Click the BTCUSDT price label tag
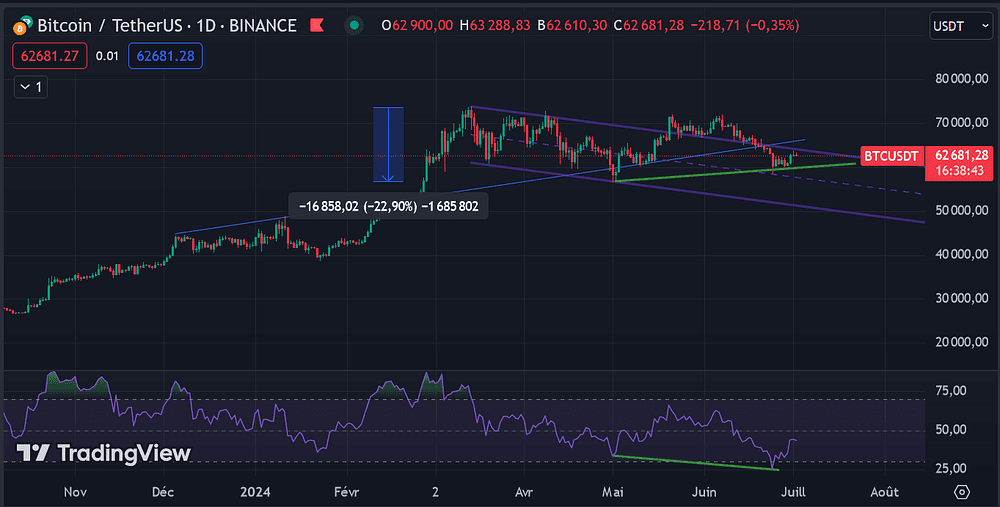Viewport: 1000px width, 507px height. 891,156
